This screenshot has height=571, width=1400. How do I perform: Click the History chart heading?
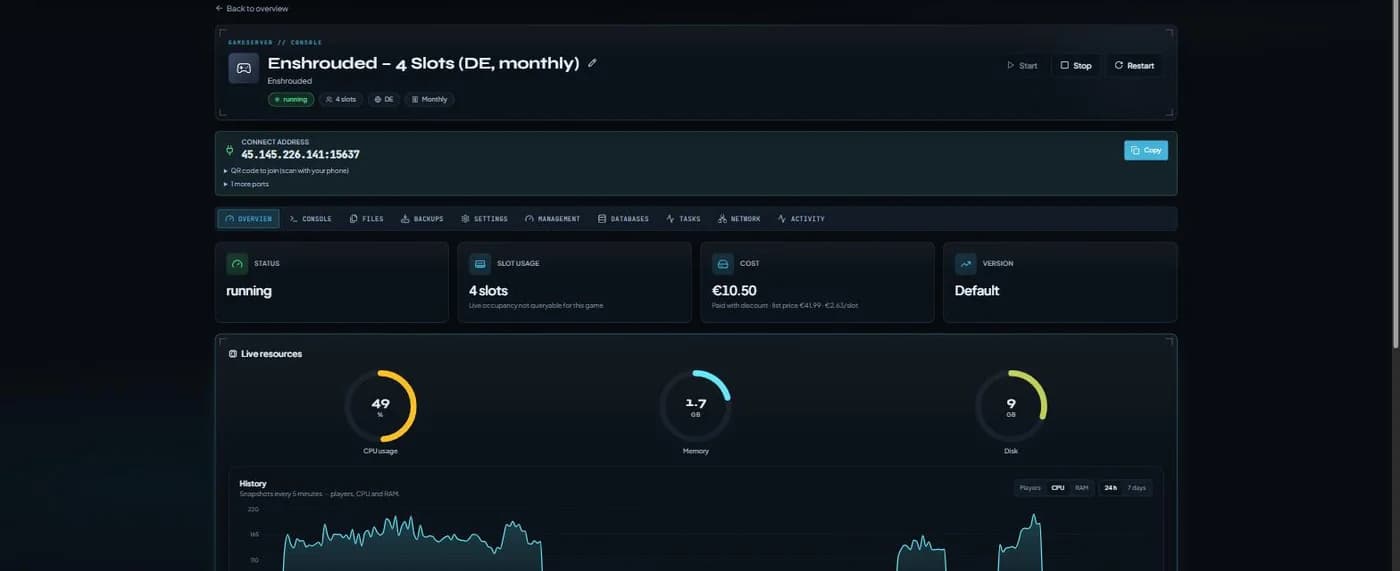(x=253, y=484)
